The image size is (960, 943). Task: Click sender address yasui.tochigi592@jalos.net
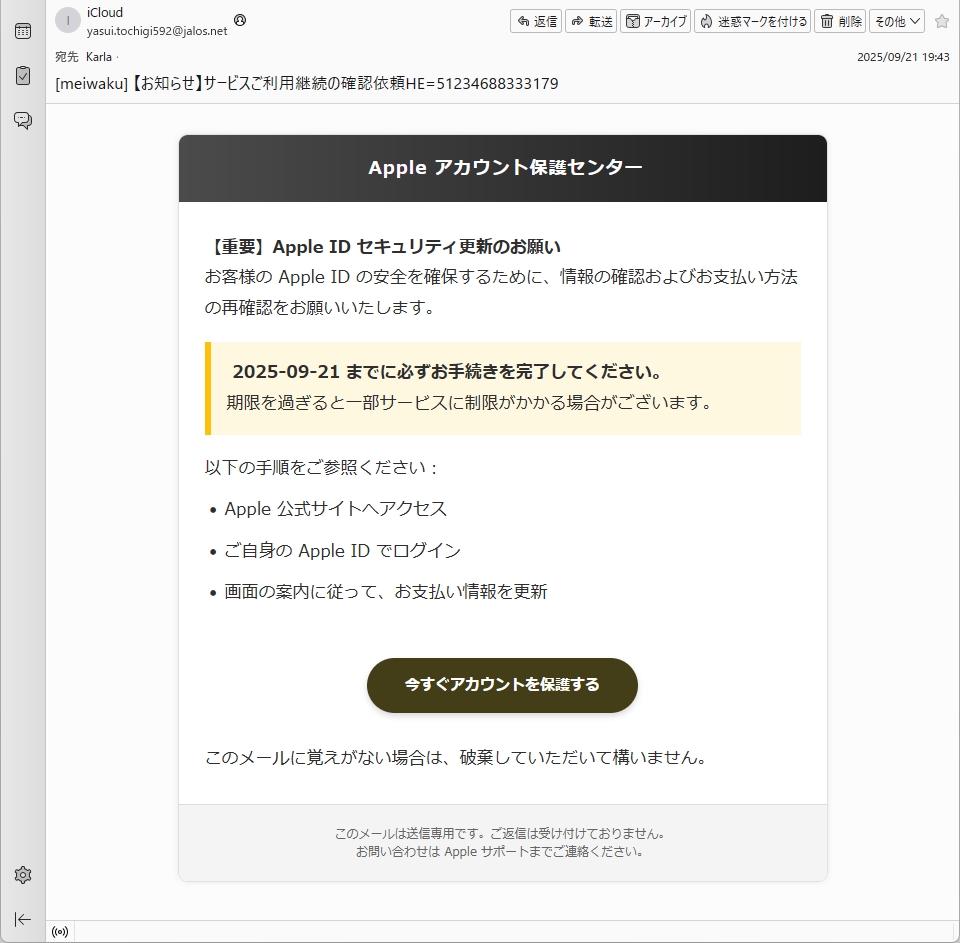[x=157, y=31]
